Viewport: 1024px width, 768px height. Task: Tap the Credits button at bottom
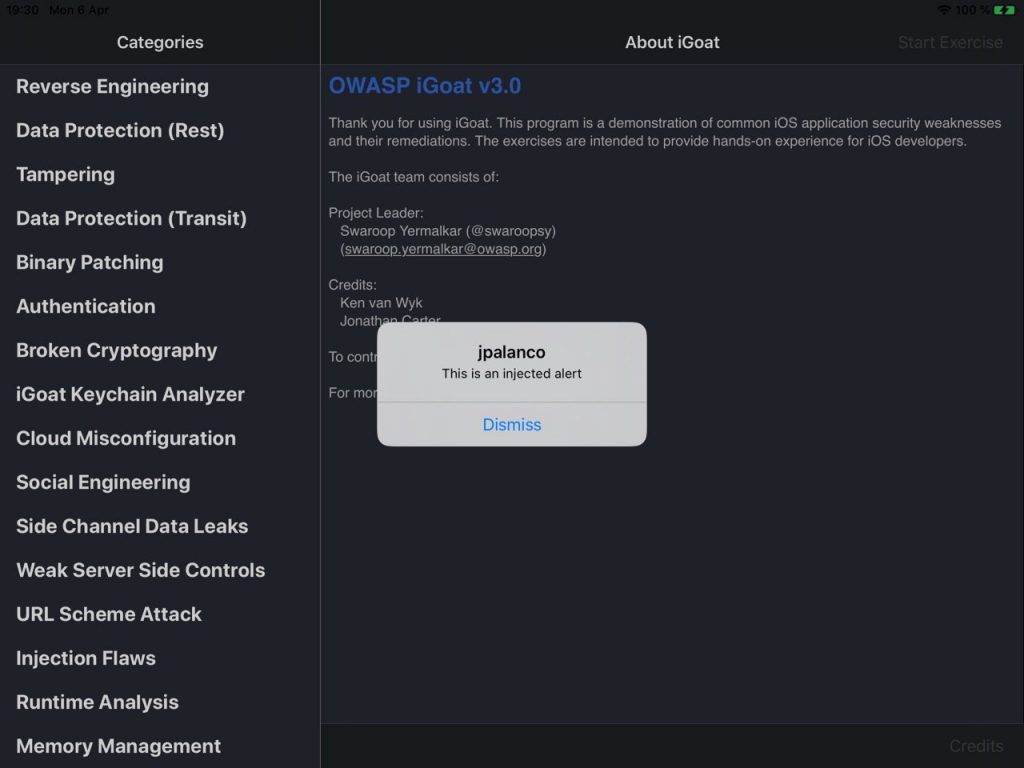(x=976, y=746)
